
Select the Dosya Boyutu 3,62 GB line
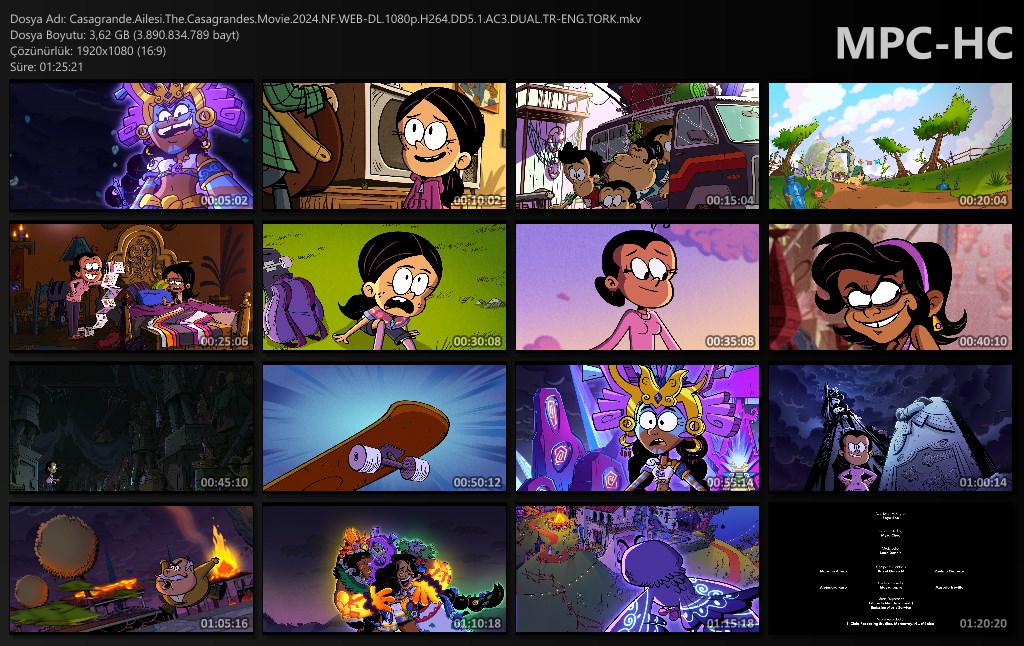pos(125,35)
